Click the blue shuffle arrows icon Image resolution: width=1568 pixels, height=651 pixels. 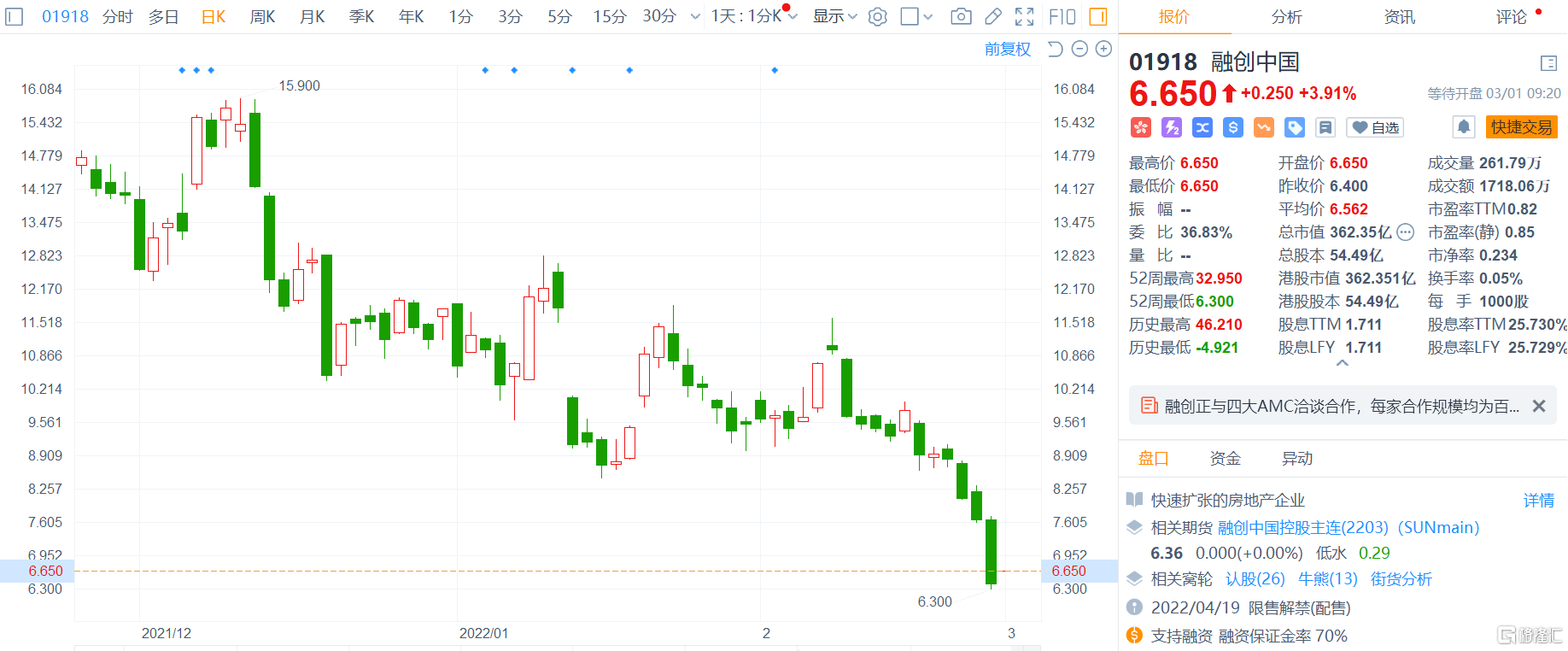[x=1202, y=127]
